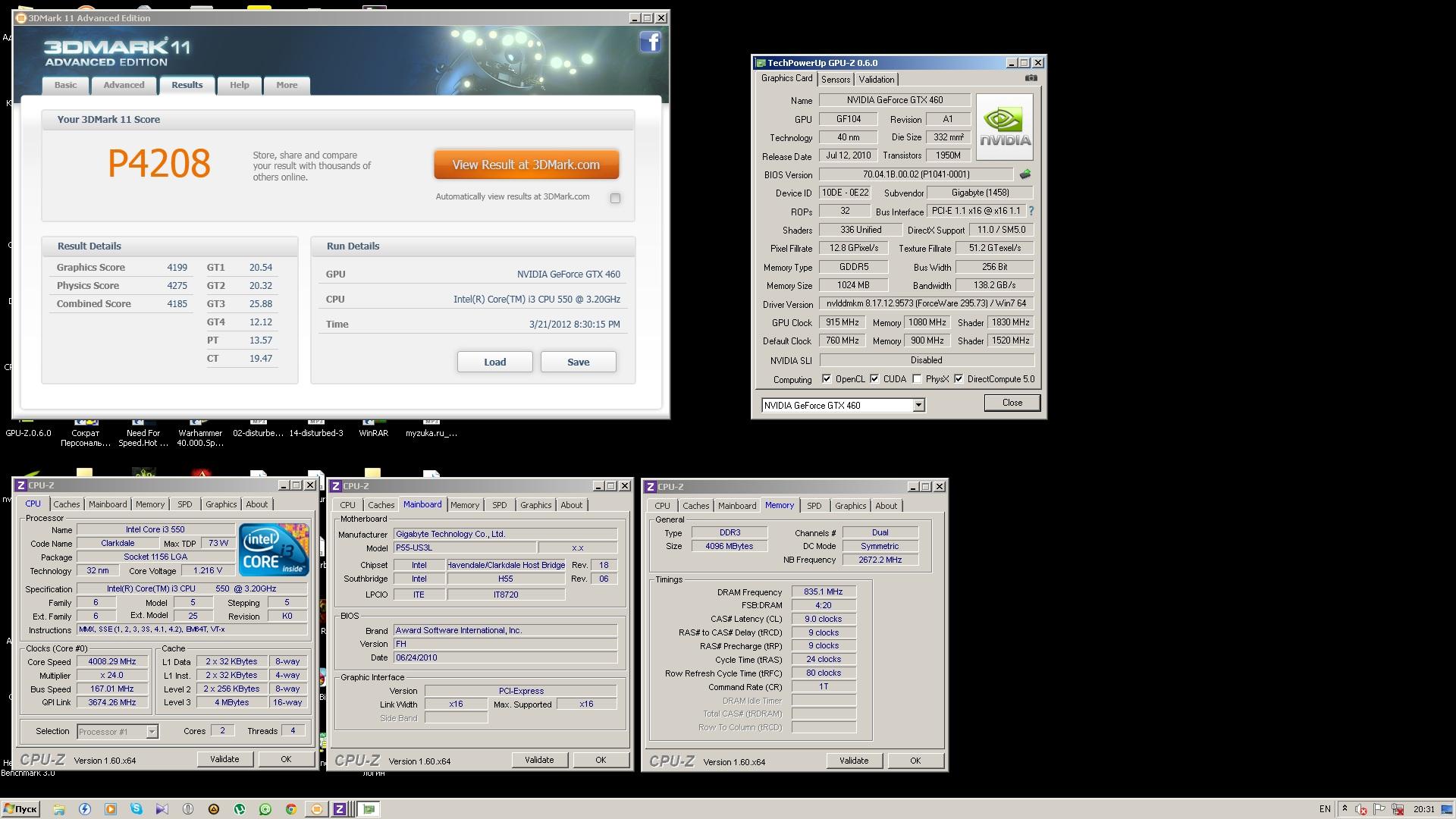Open the AIMP taskbar icon
This screenshot has width=1456, height=819.
coord(214,809)
